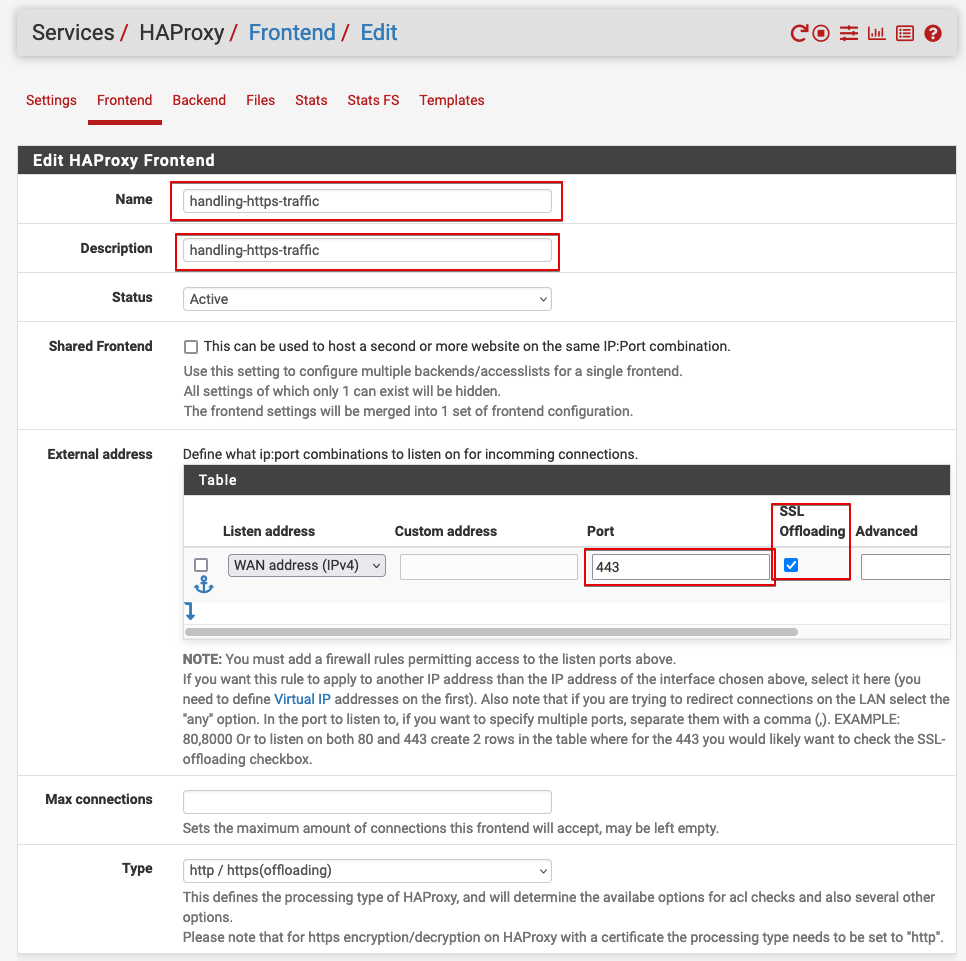
Task: Uncheck the SSL Offloading checkbox
Action: [791, 565]
